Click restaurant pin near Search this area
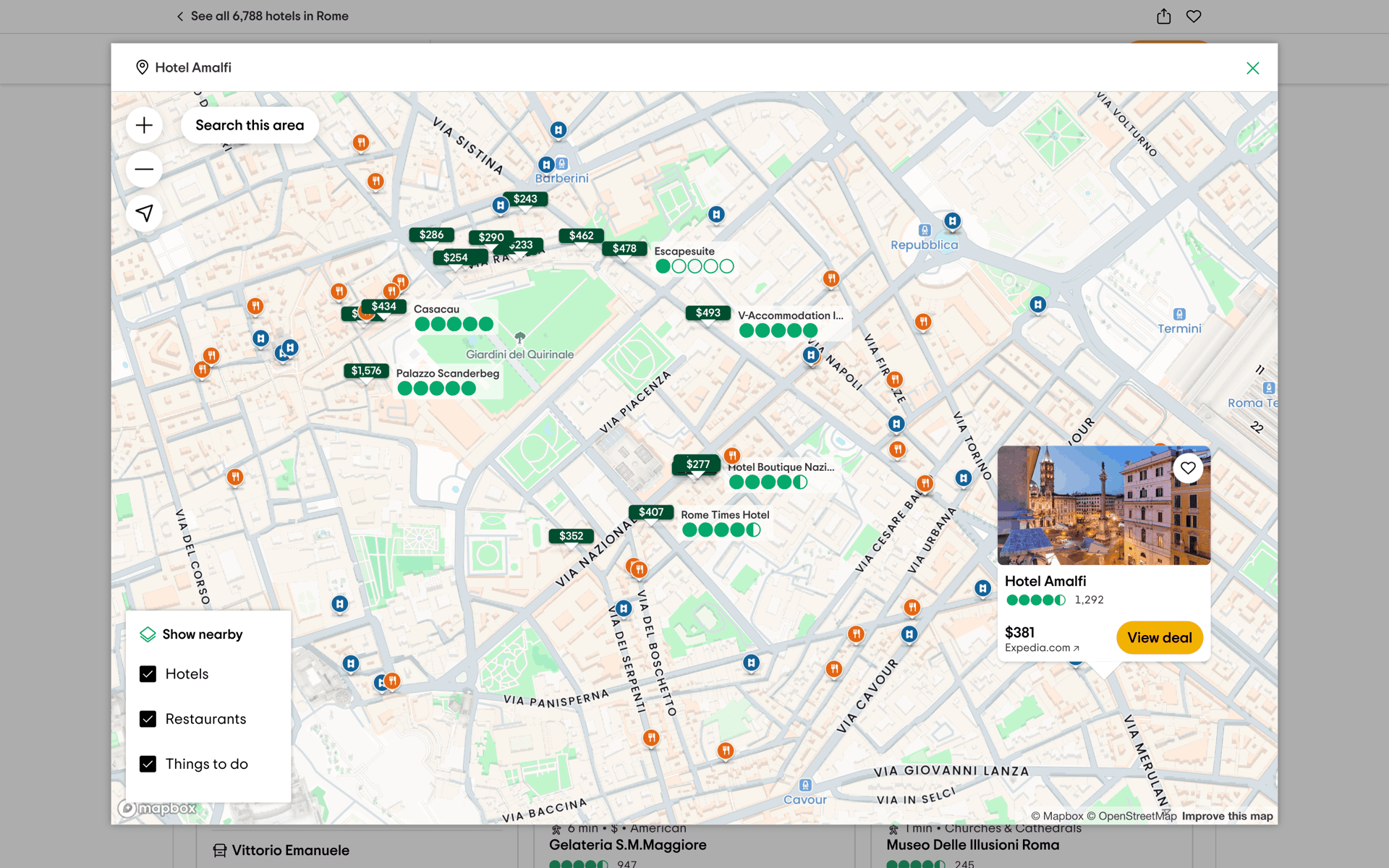 click(x=361, y=142)
